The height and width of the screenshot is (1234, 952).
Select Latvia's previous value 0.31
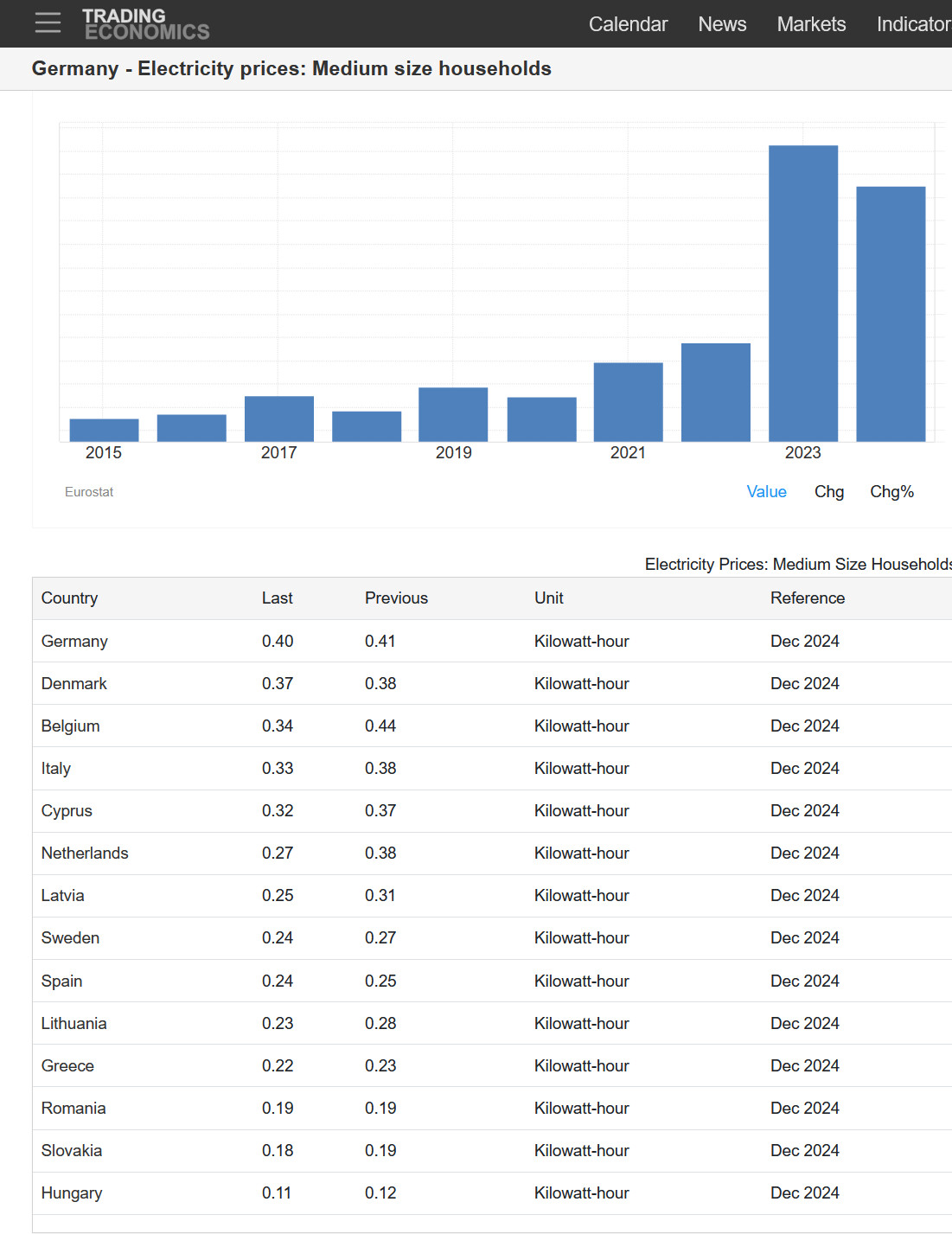coord(380,895)
